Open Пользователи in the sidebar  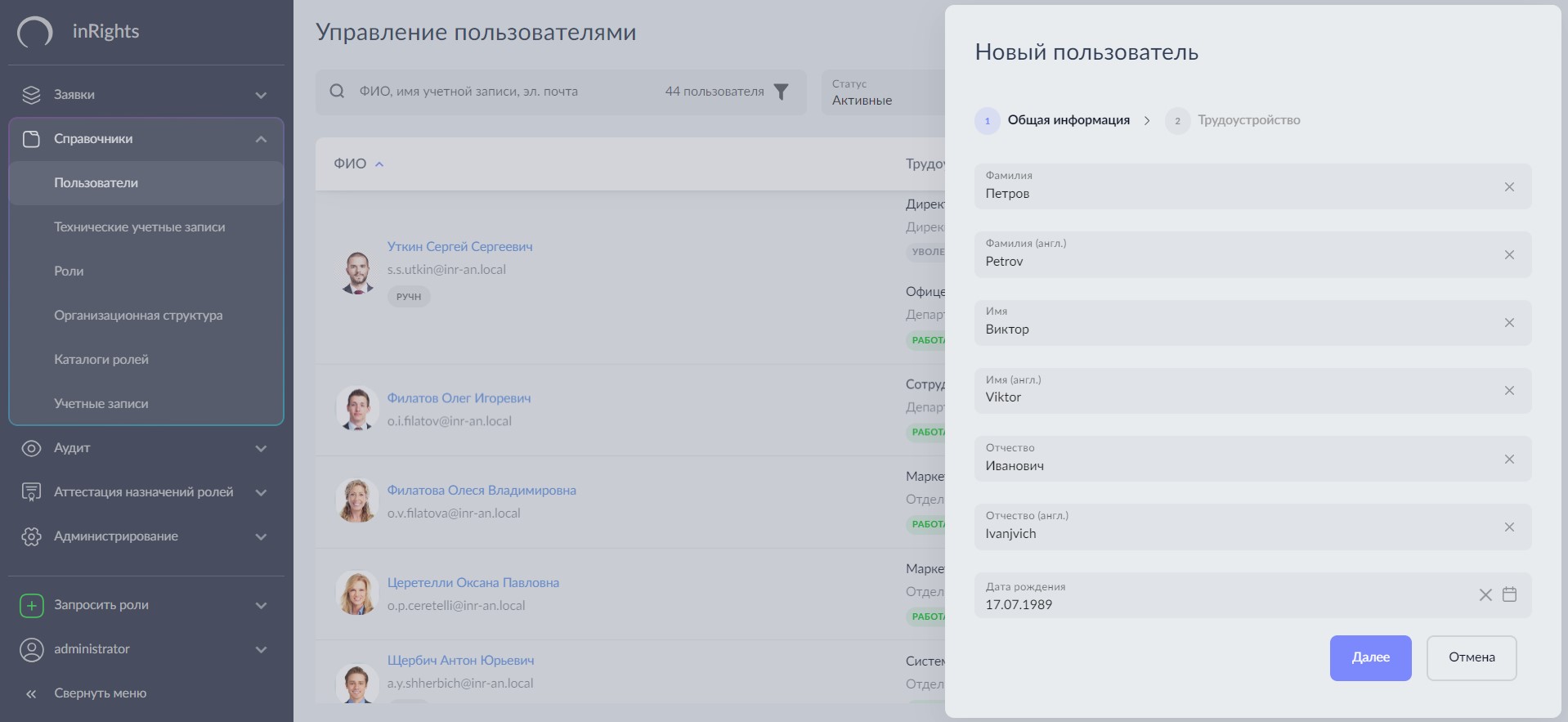146,183
